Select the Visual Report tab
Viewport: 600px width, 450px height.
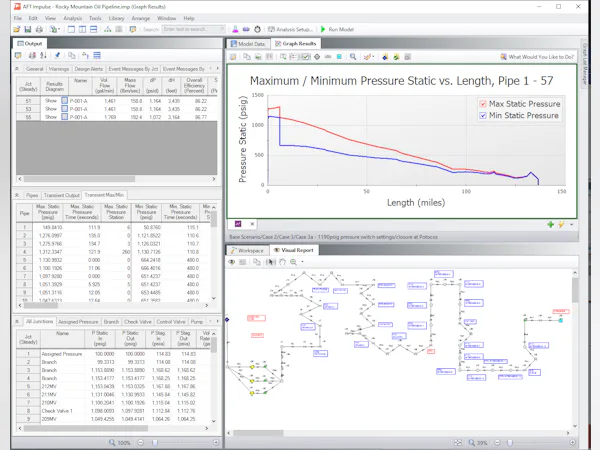(x=294, y=250)
